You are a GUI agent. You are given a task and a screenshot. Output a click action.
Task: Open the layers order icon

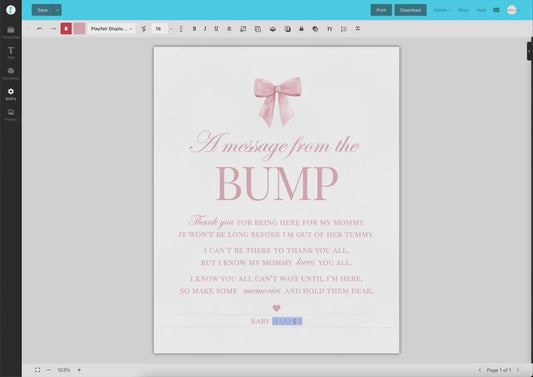[x=273, y=29]
